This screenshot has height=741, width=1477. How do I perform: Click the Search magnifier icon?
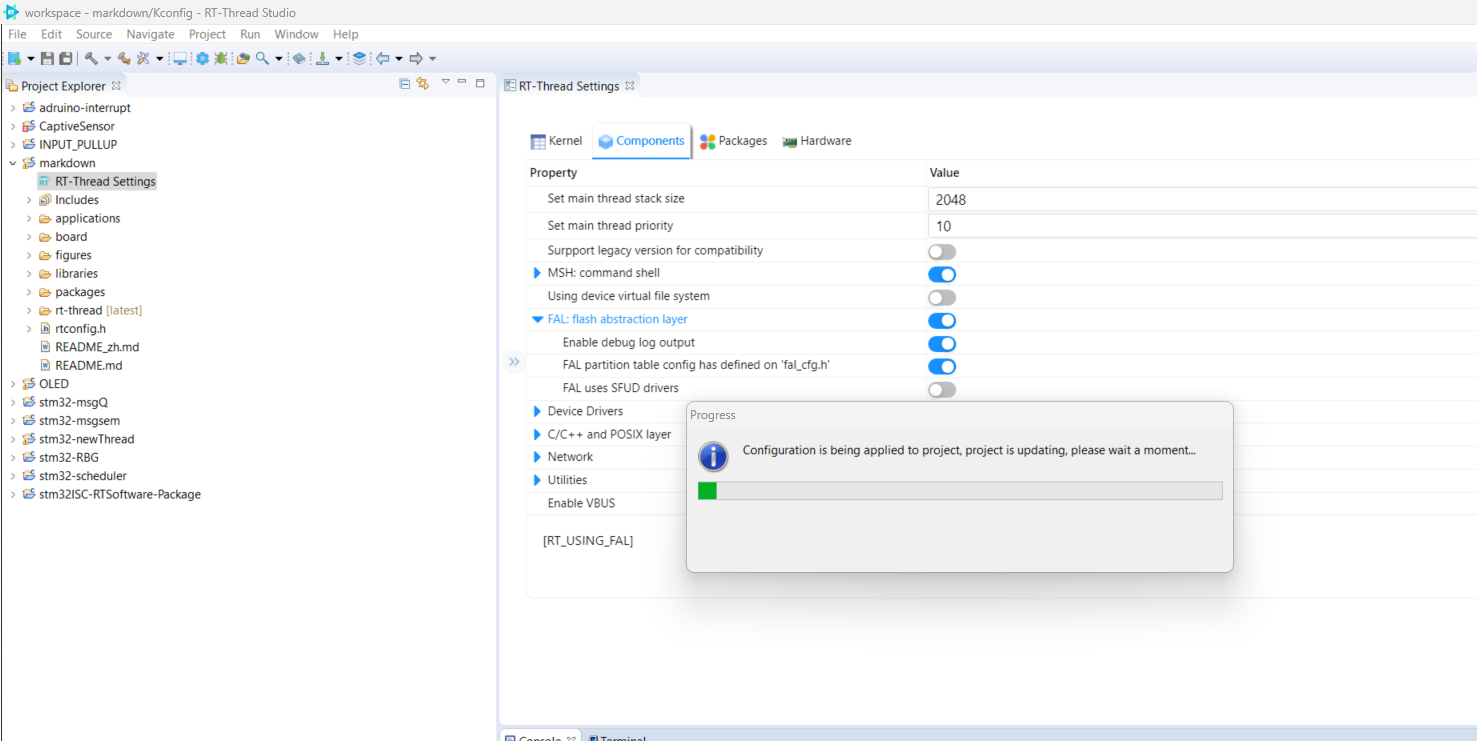coord(262,59)
